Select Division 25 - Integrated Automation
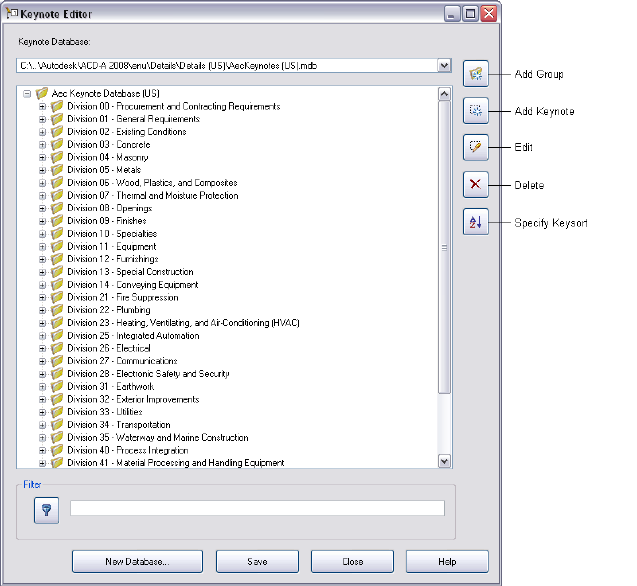Image resolution: width=637 pixels, height=586 pixels. tap(133, 336)
